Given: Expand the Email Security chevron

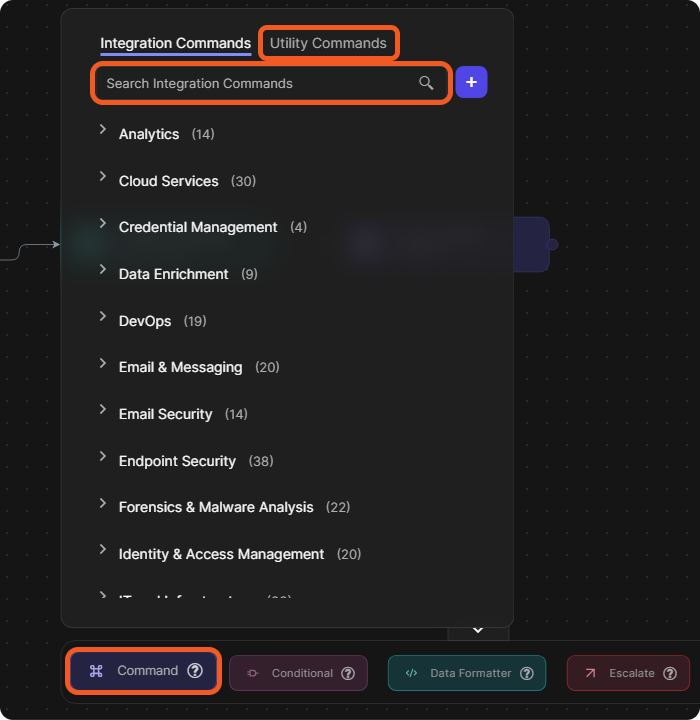Looking at the screenshot, I should click(103, 410).
